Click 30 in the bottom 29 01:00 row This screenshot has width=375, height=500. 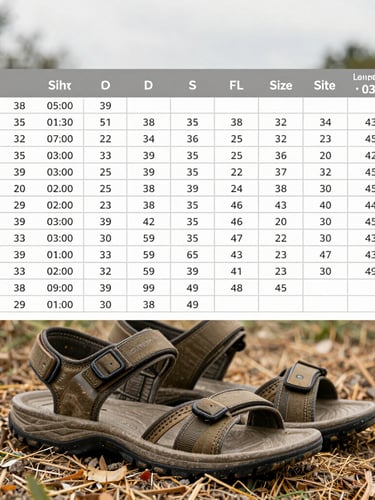coord(105,304)
